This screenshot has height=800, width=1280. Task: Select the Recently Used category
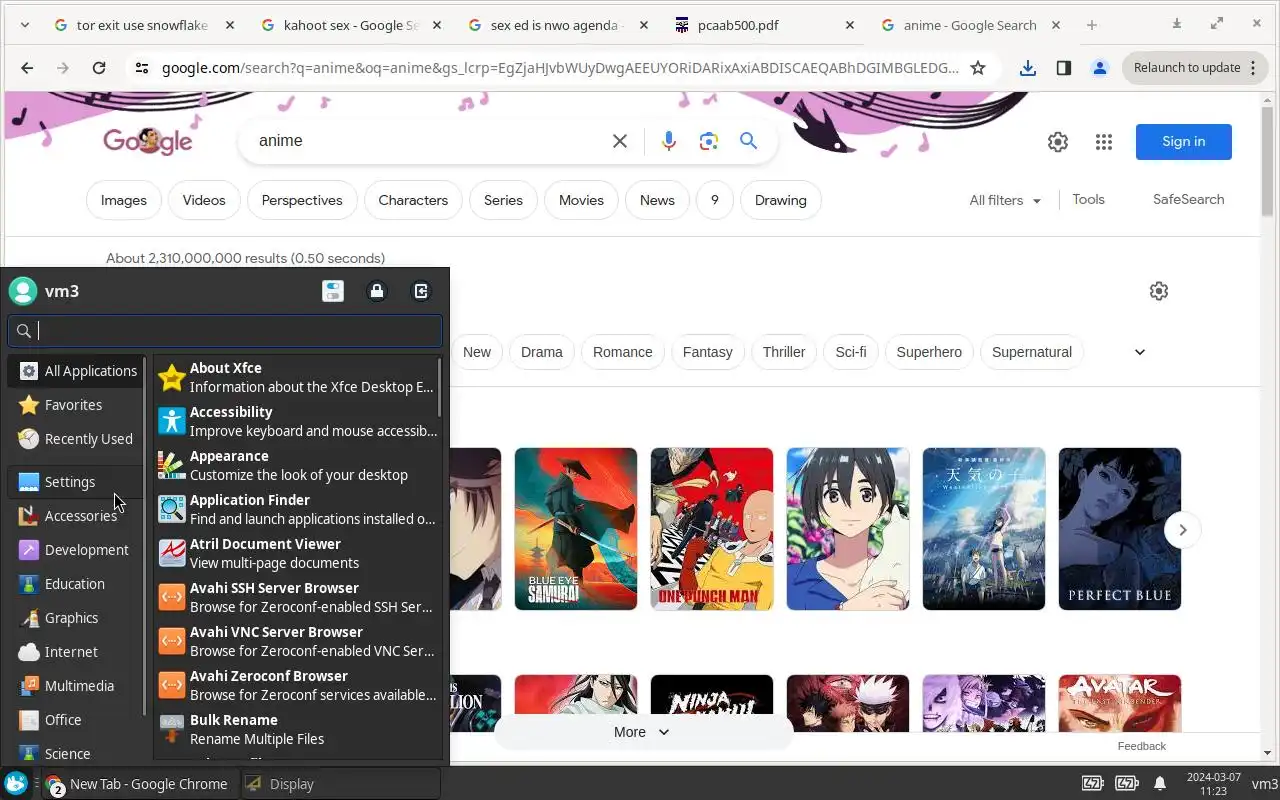(77, 439)
